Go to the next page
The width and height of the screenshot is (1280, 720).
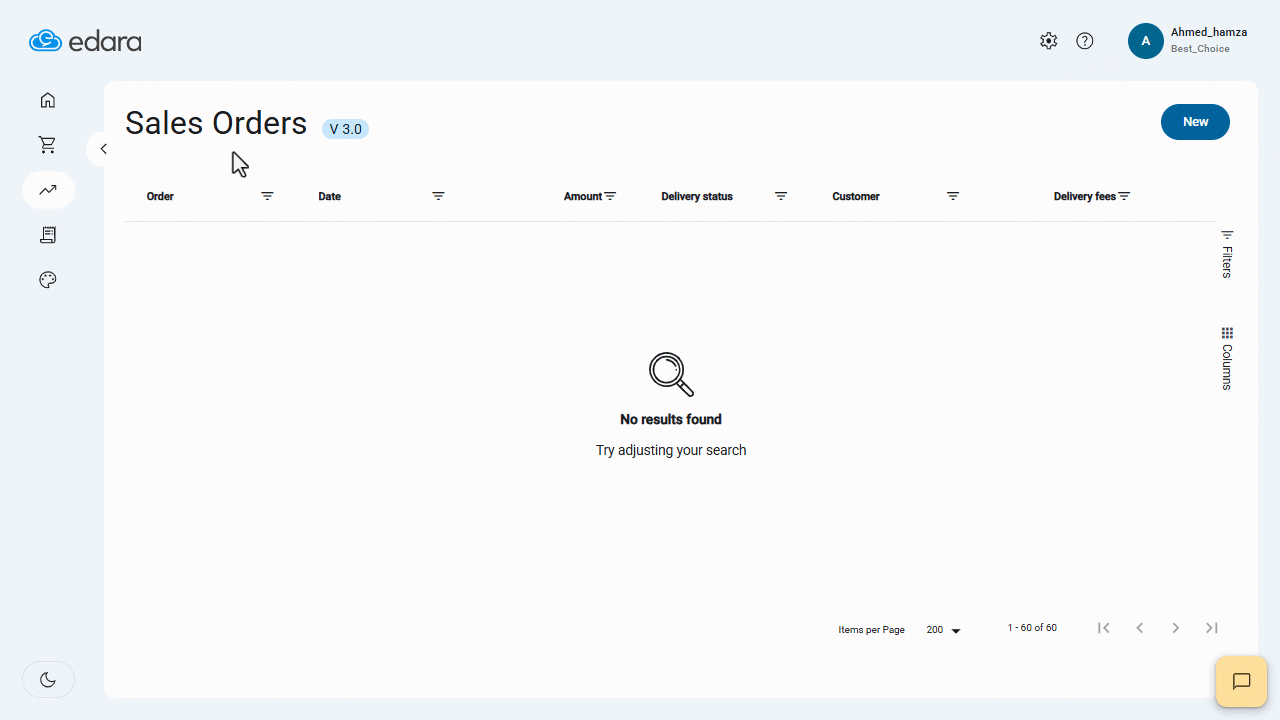pyautogui.click(x=1176, y=628)
